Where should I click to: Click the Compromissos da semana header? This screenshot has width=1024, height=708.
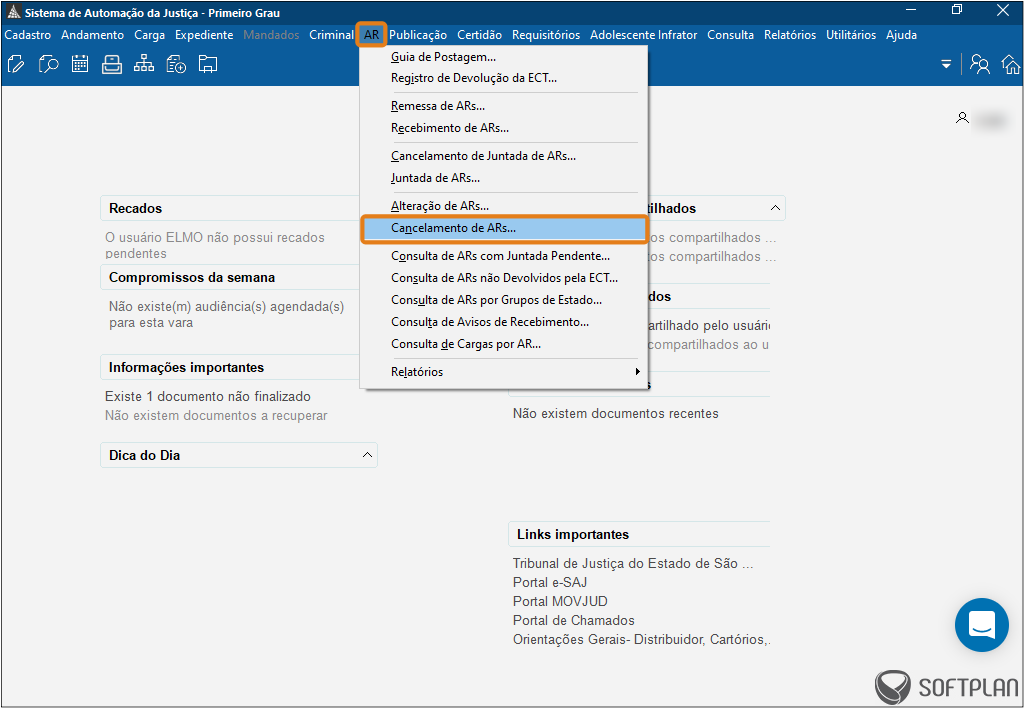230,278
